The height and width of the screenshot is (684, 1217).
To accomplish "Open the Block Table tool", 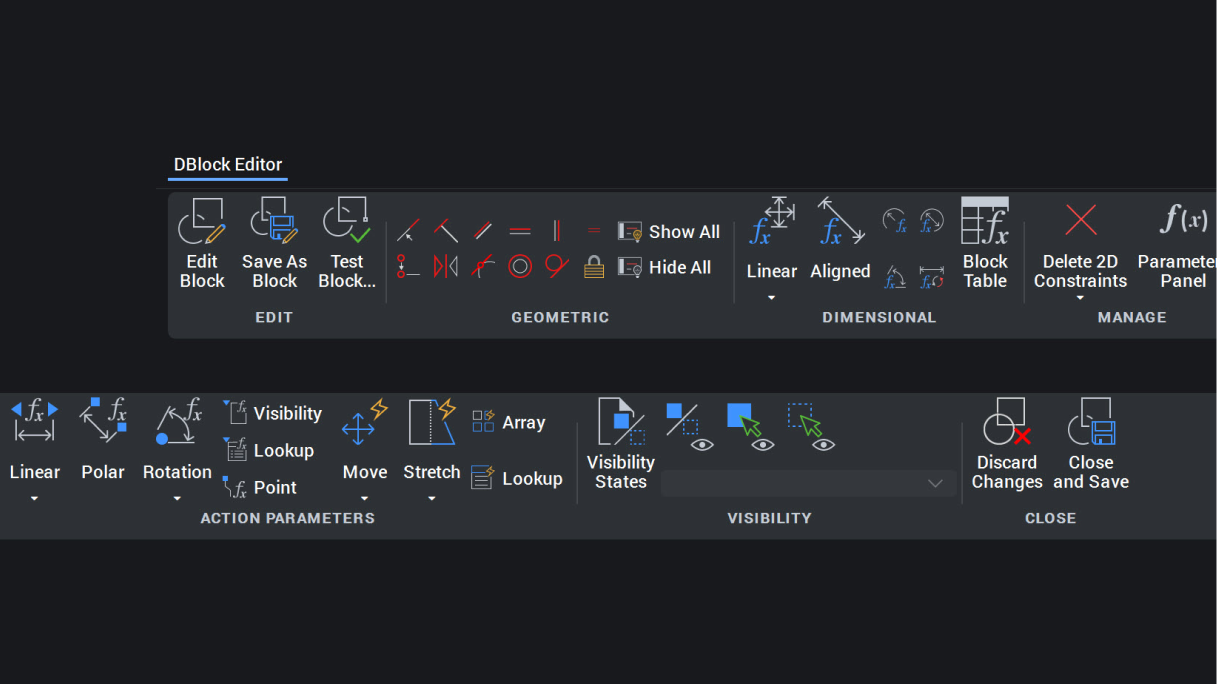I will pyautogui.click(x=985, y=243).
